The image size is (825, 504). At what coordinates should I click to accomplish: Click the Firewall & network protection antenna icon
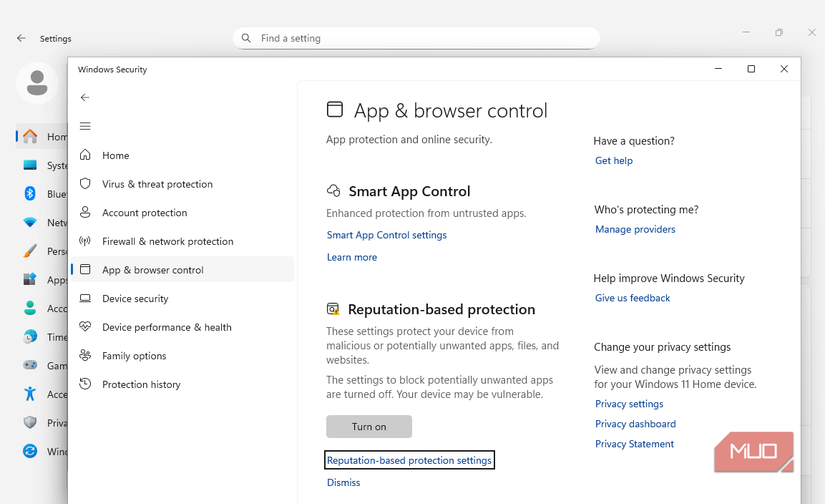(x=85, y=241)
